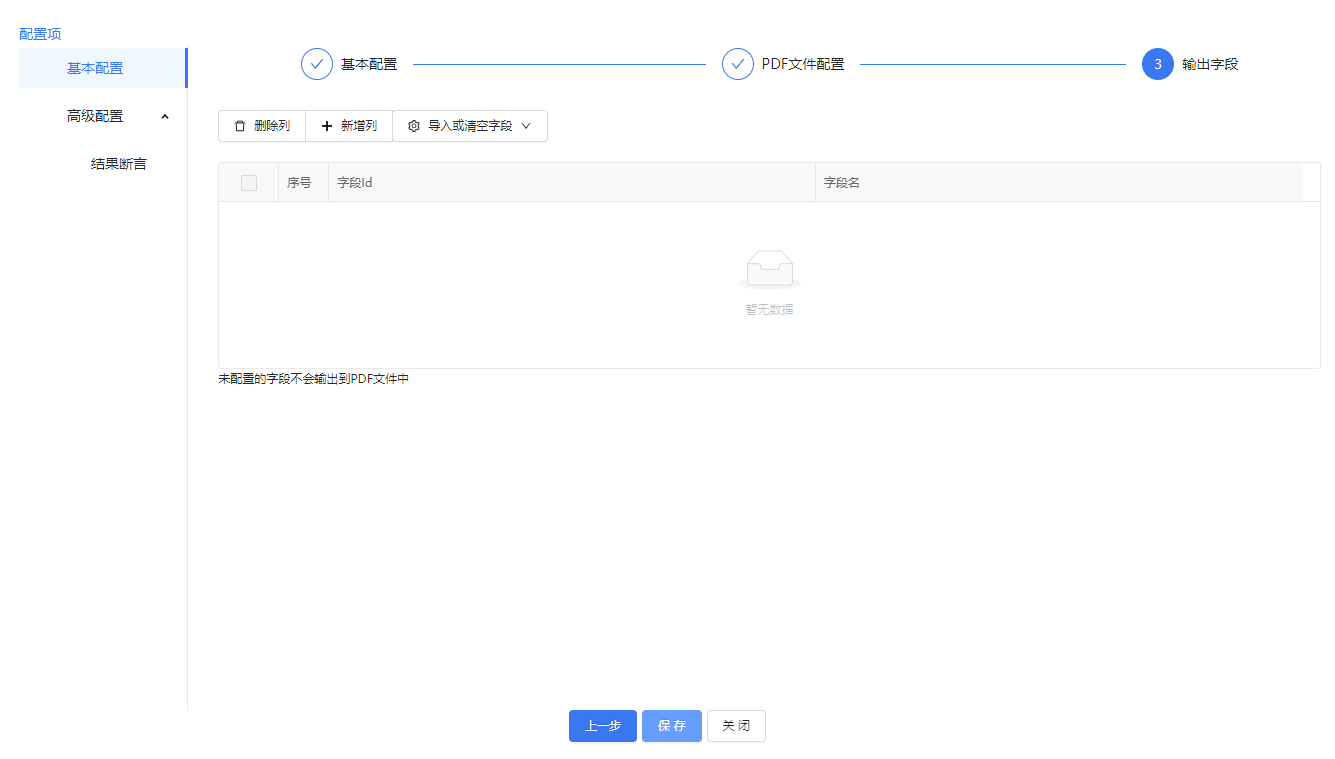Go back with the 上一步 button

click(x=602, y=726)
